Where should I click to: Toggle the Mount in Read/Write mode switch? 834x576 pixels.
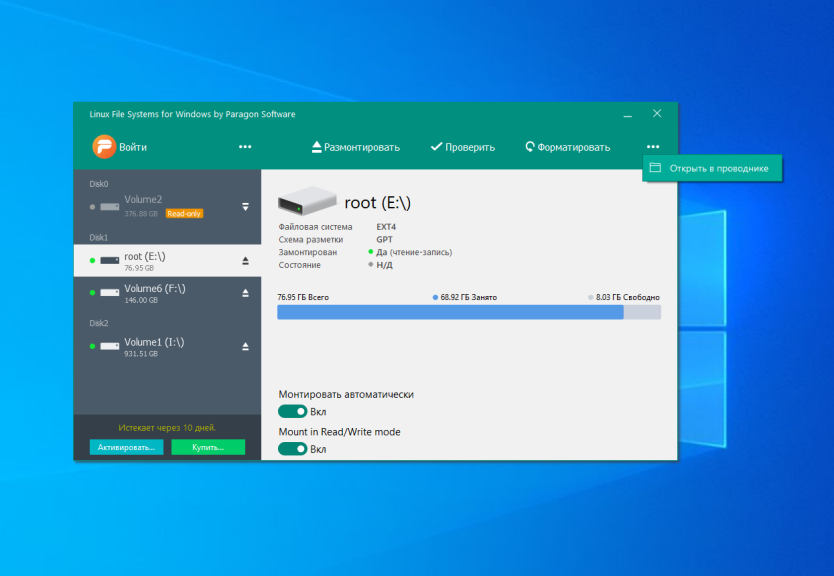tap(293, 449)
